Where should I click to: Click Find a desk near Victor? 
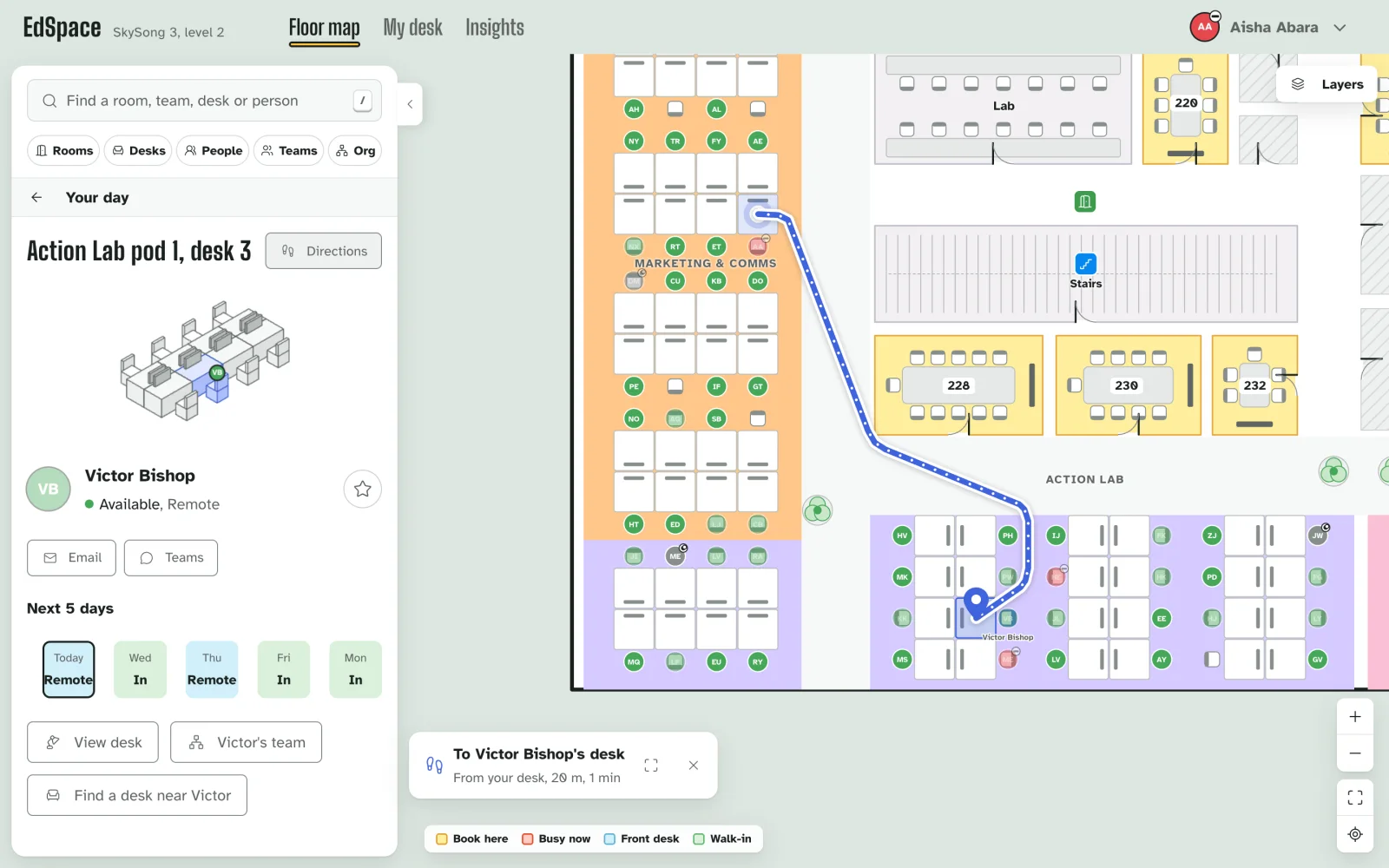pos(137,796)
